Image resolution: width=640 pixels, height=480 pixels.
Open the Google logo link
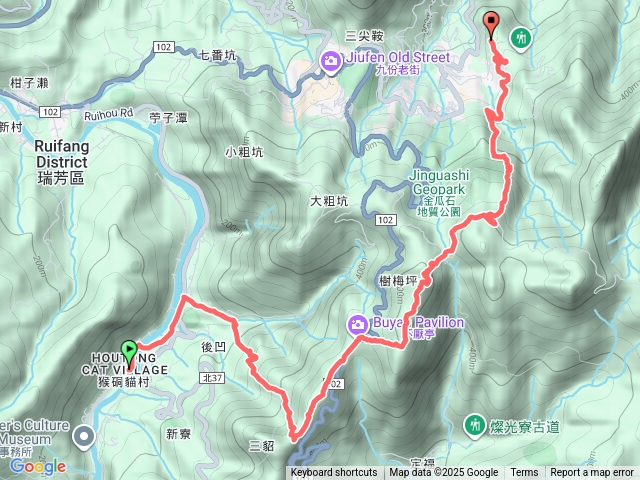(38, 467)
